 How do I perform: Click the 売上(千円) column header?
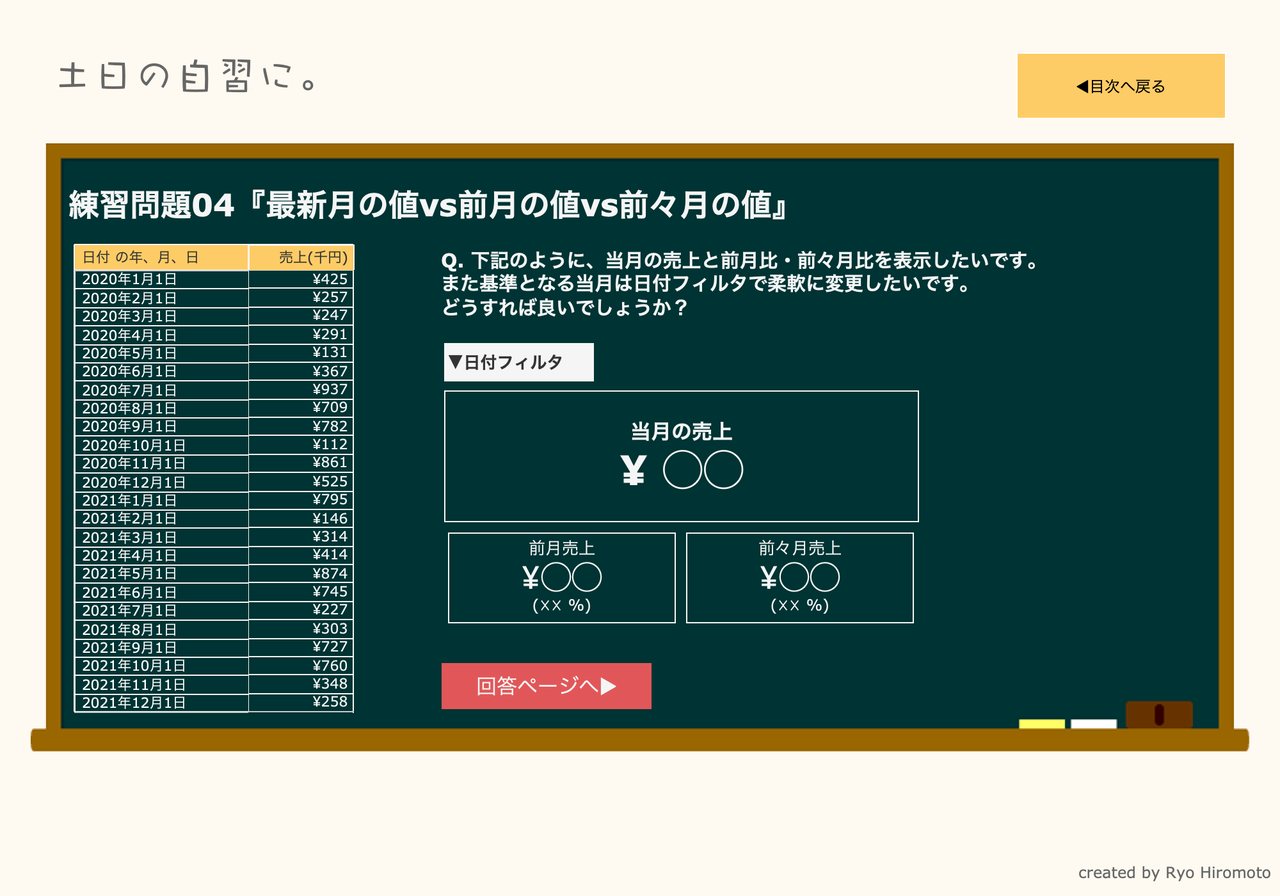(x=301, y=257)
